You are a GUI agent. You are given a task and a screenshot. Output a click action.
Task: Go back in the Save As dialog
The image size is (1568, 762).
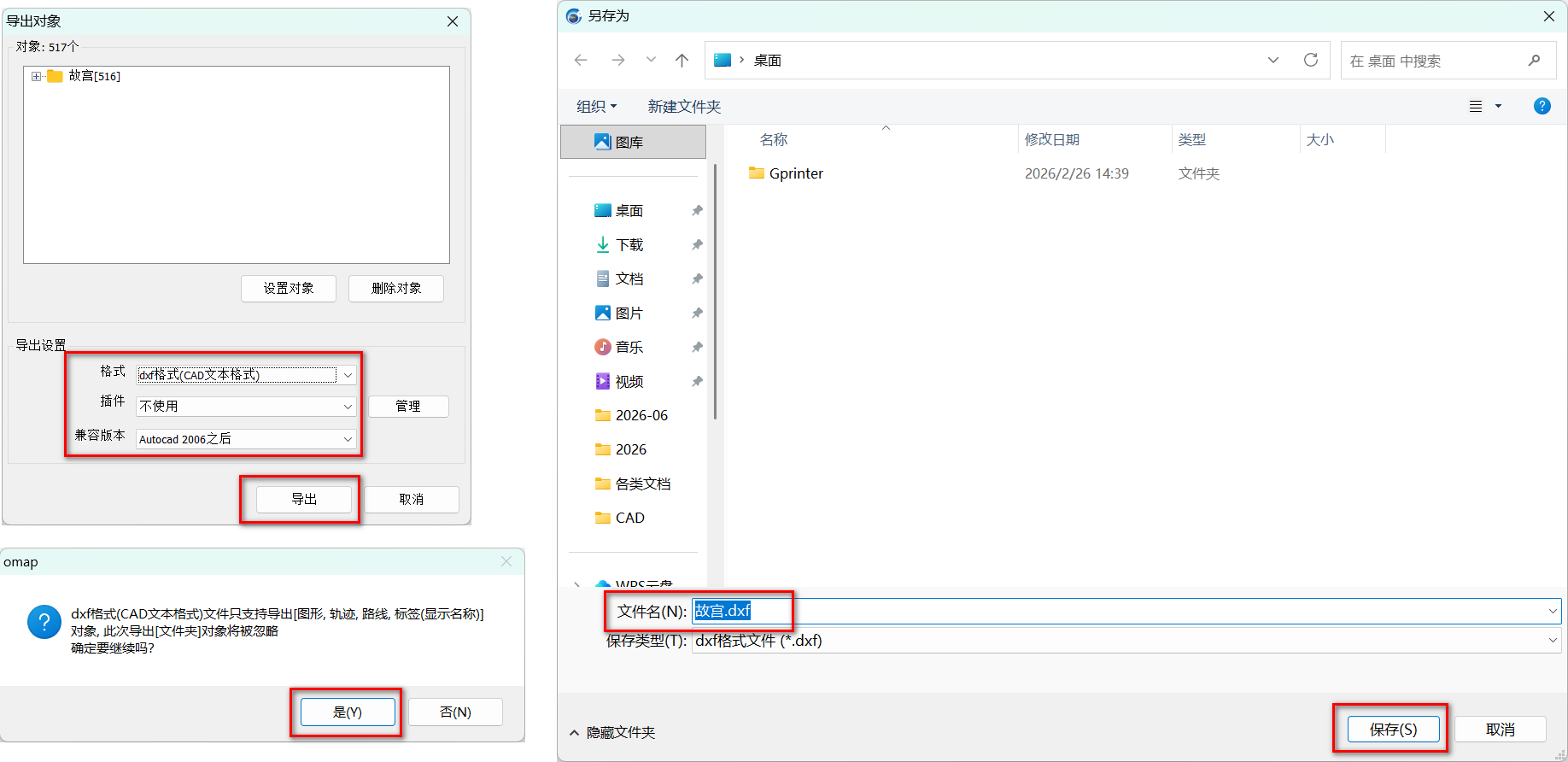click(x=581, y=60)
